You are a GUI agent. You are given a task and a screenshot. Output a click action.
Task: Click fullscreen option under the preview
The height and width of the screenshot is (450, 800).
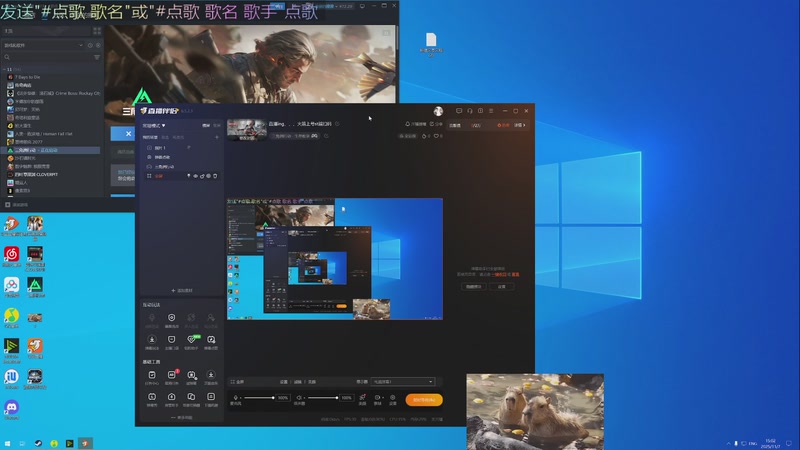[x=237, y=382]
